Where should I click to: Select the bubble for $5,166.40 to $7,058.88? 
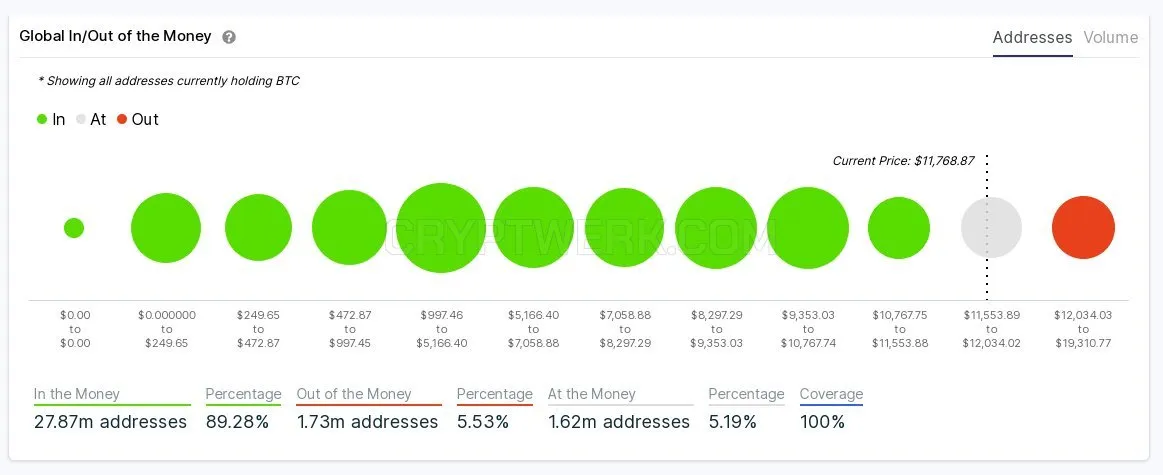click(x=533, y=228)
